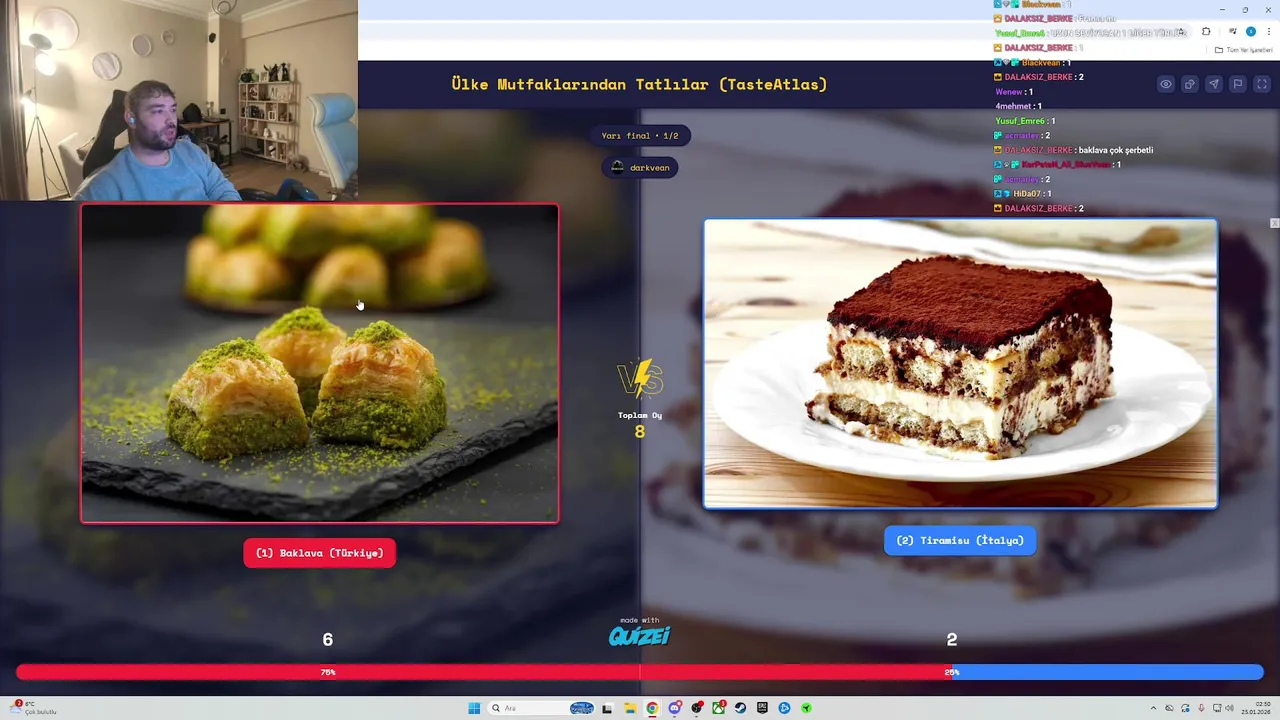Open the Windows Start menu

474,708
